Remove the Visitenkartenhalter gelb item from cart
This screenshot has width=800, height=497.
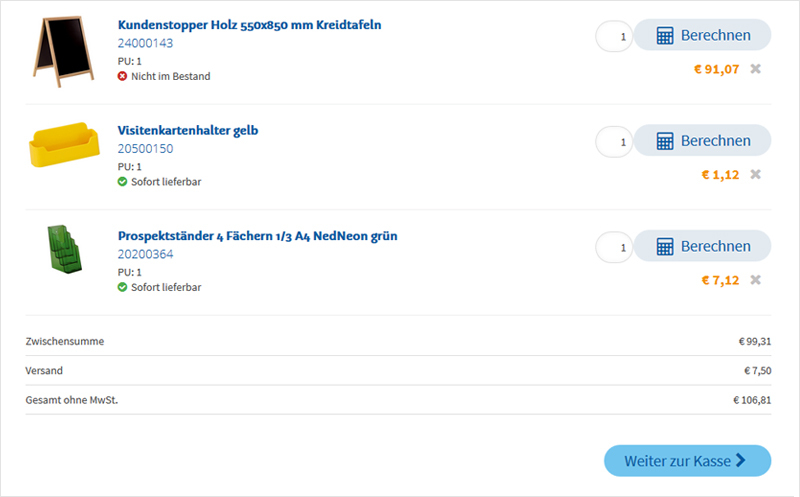756,174
